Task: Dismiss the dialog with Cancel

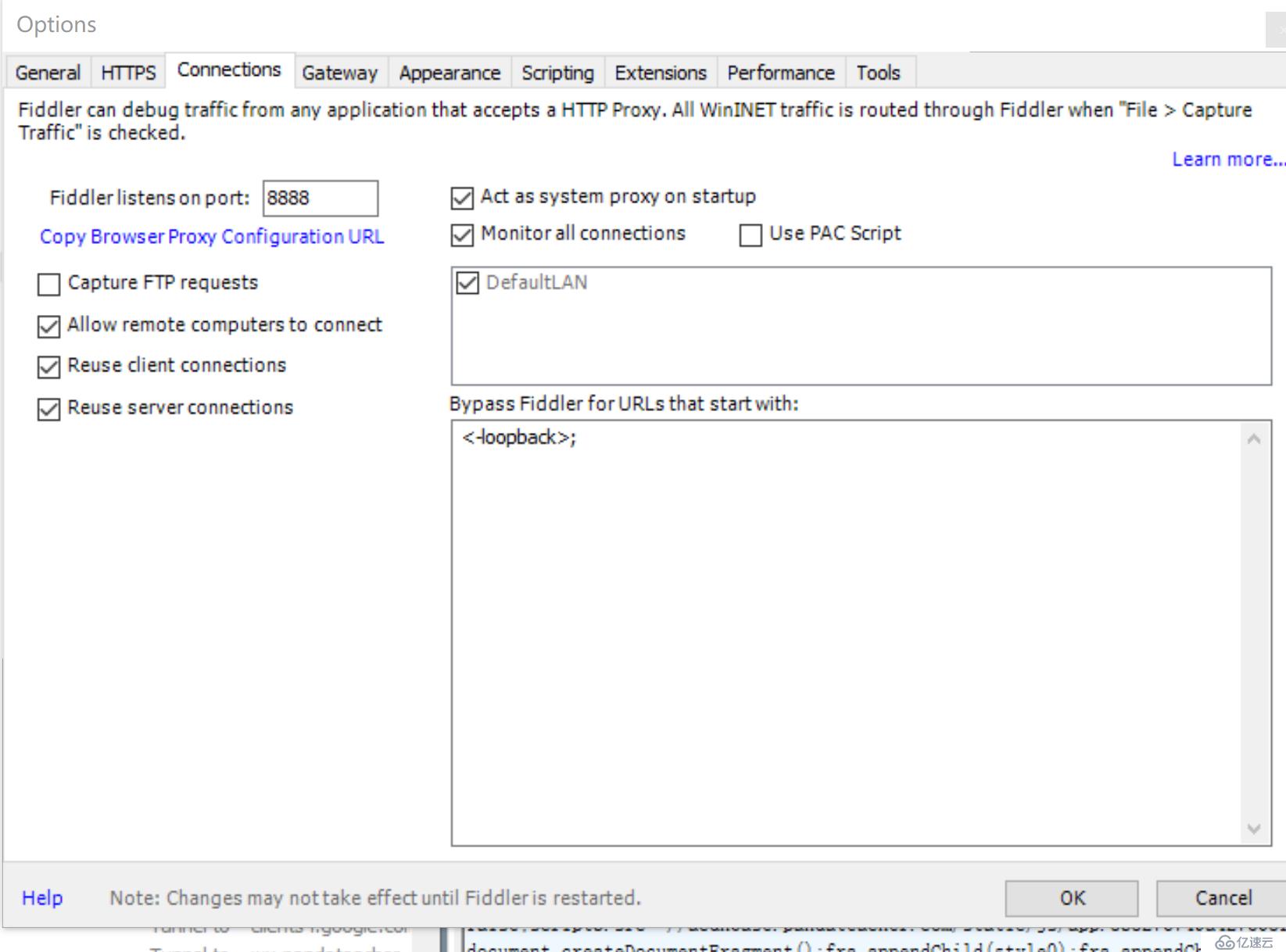Action: click(x=1223, y=898)
